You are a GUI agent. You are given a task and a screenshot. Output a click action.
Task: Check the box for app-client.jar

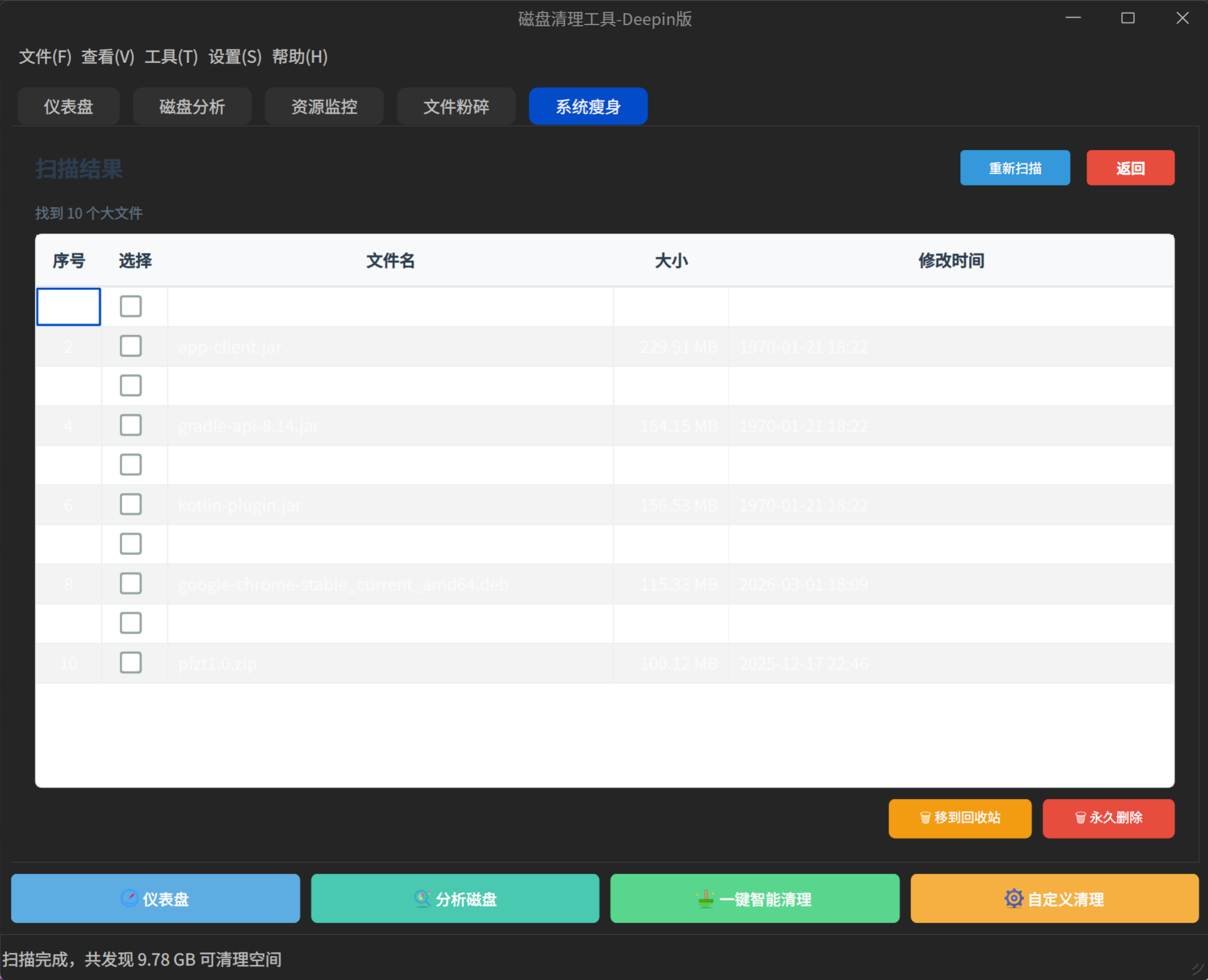[x=131, y=346]
